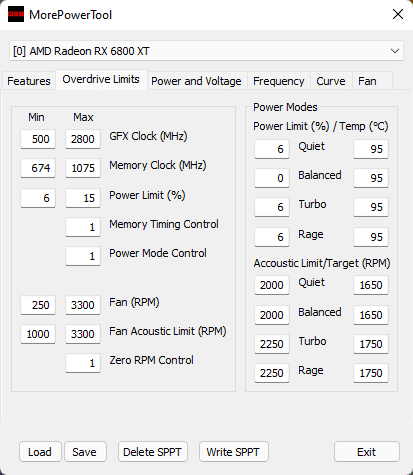413x475 pixels.
Task: Edit Balanced acoustic target field 1650
Action: pos(371,315)
